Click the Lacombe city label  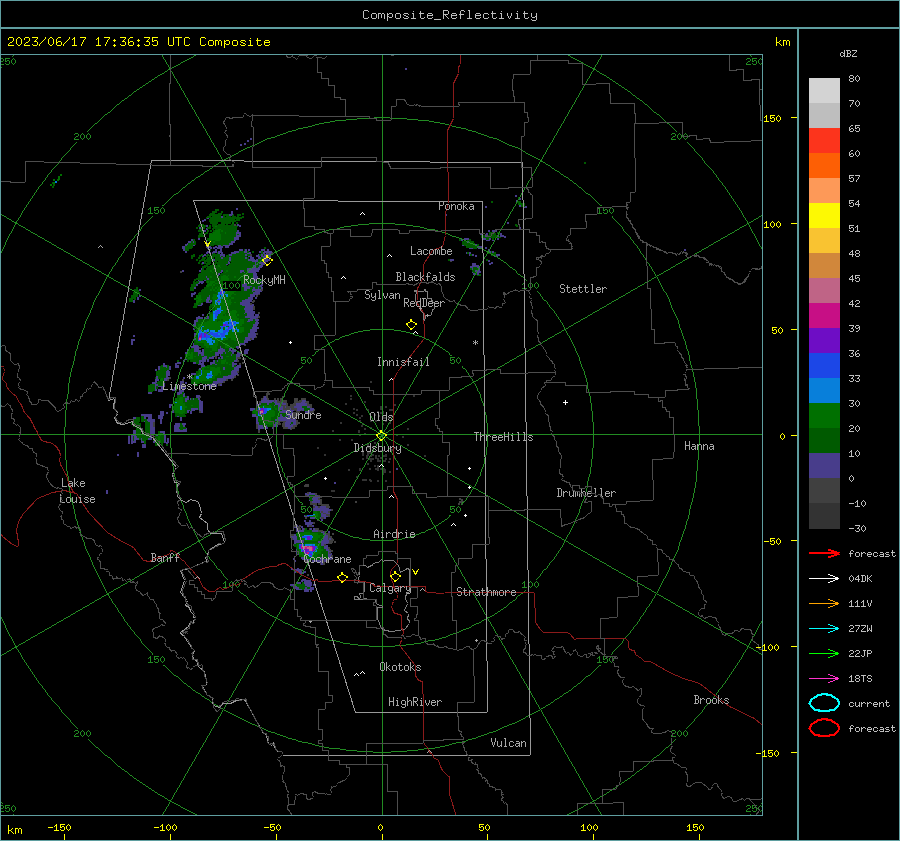coord(431,251)
